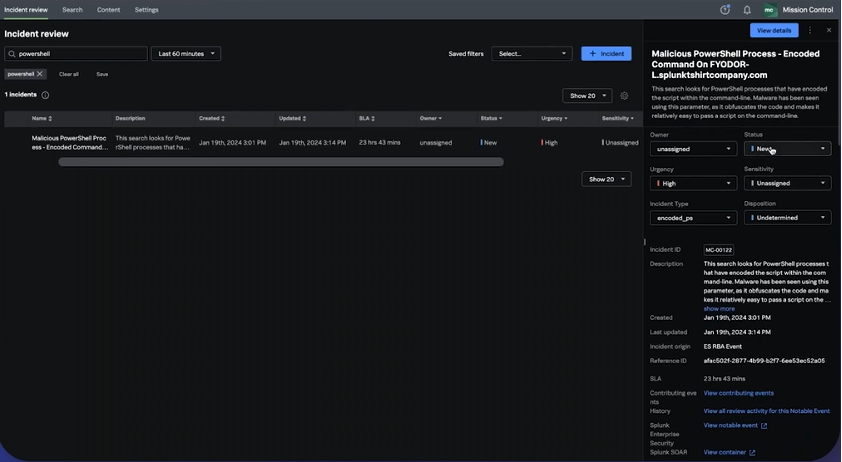Remove the powershell filter chip

coord(40,74)
